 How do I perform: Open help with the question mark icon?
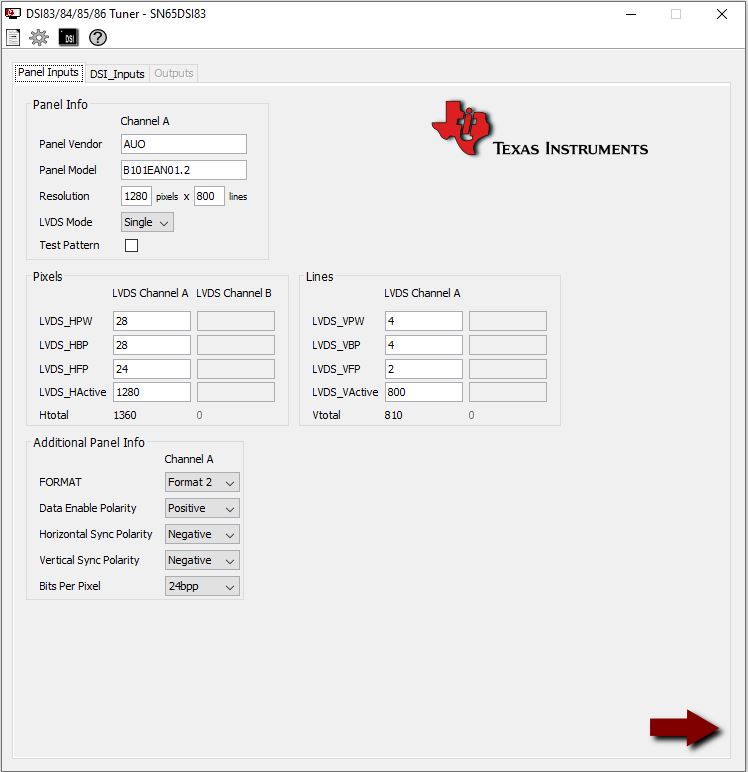[x=98, y=37]
